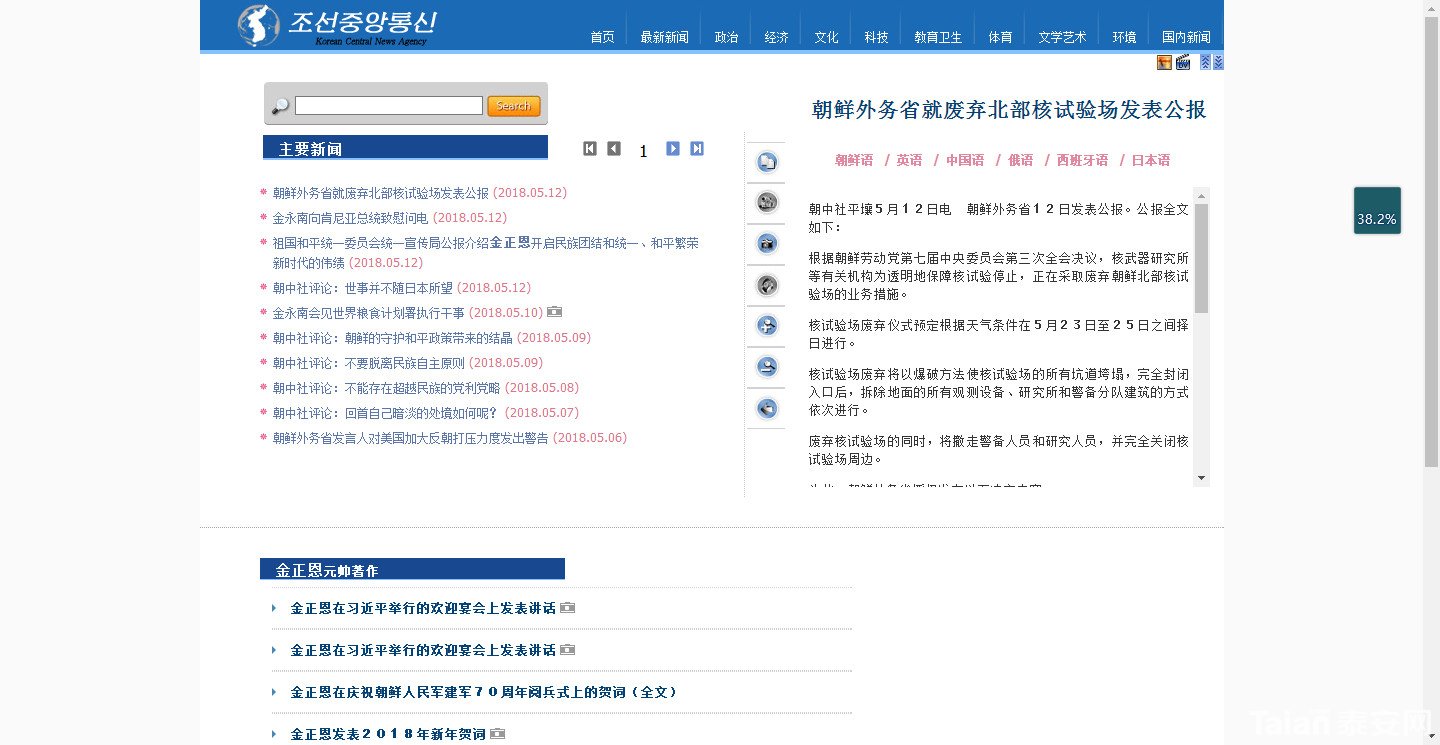The width and height of the screenshot is (1440, 745).
Task: Go to the 教育卫生 section
Action: pyautogui.click(x=938, y=37)
